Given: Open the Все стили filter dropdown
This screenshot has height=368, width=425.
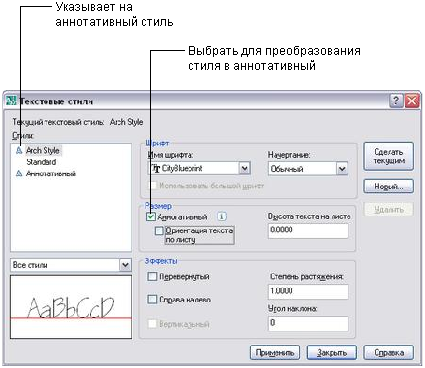Looking at the screenshot, I should click(x=125, y=265).
